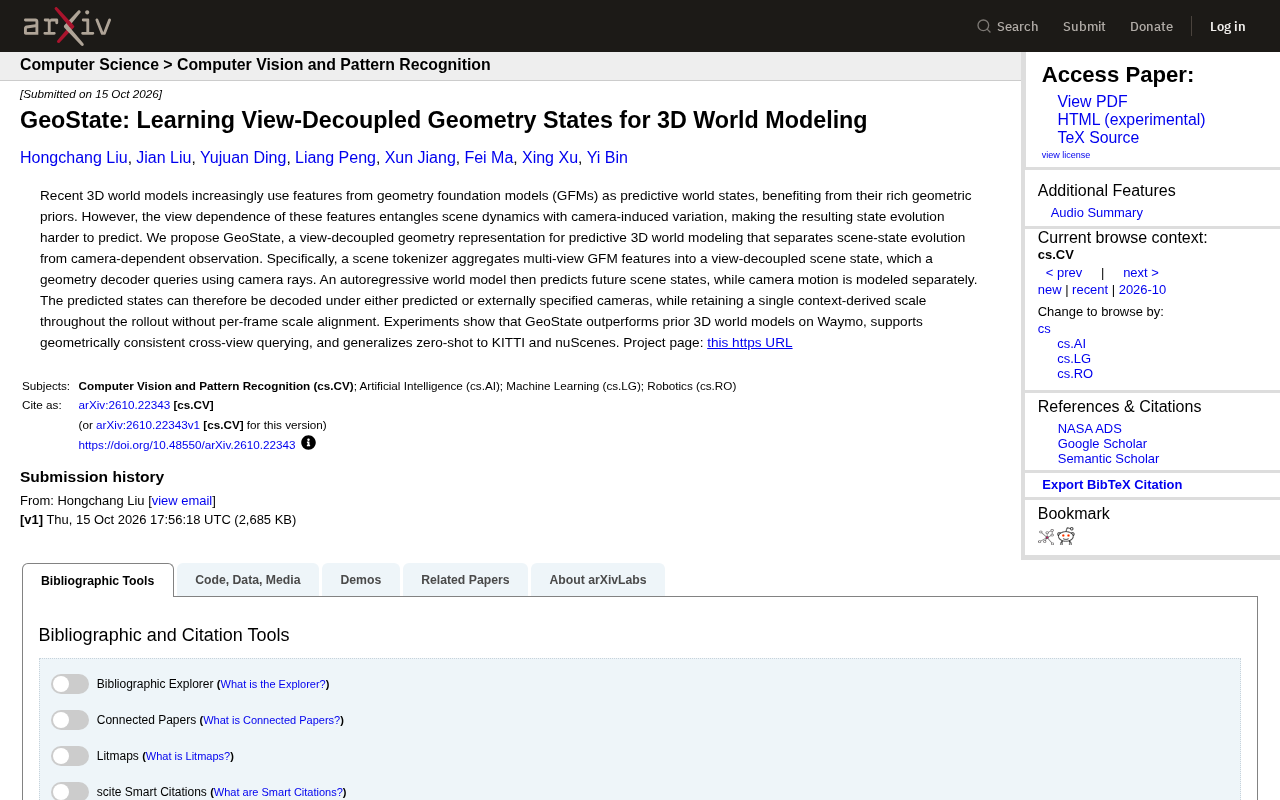Screen dimensions: 1280x800
Task: Click the view email link
Action: (182, 501)
